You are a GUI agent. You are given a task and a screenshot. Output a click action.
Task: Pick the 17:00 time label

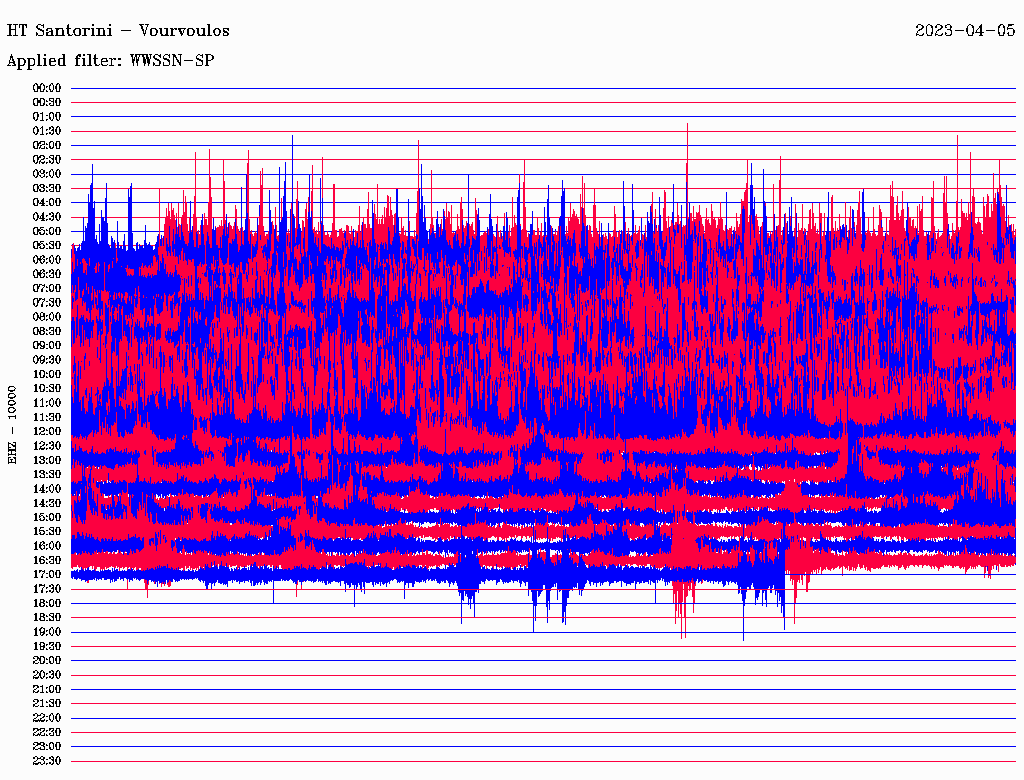(x=47, y=574)
